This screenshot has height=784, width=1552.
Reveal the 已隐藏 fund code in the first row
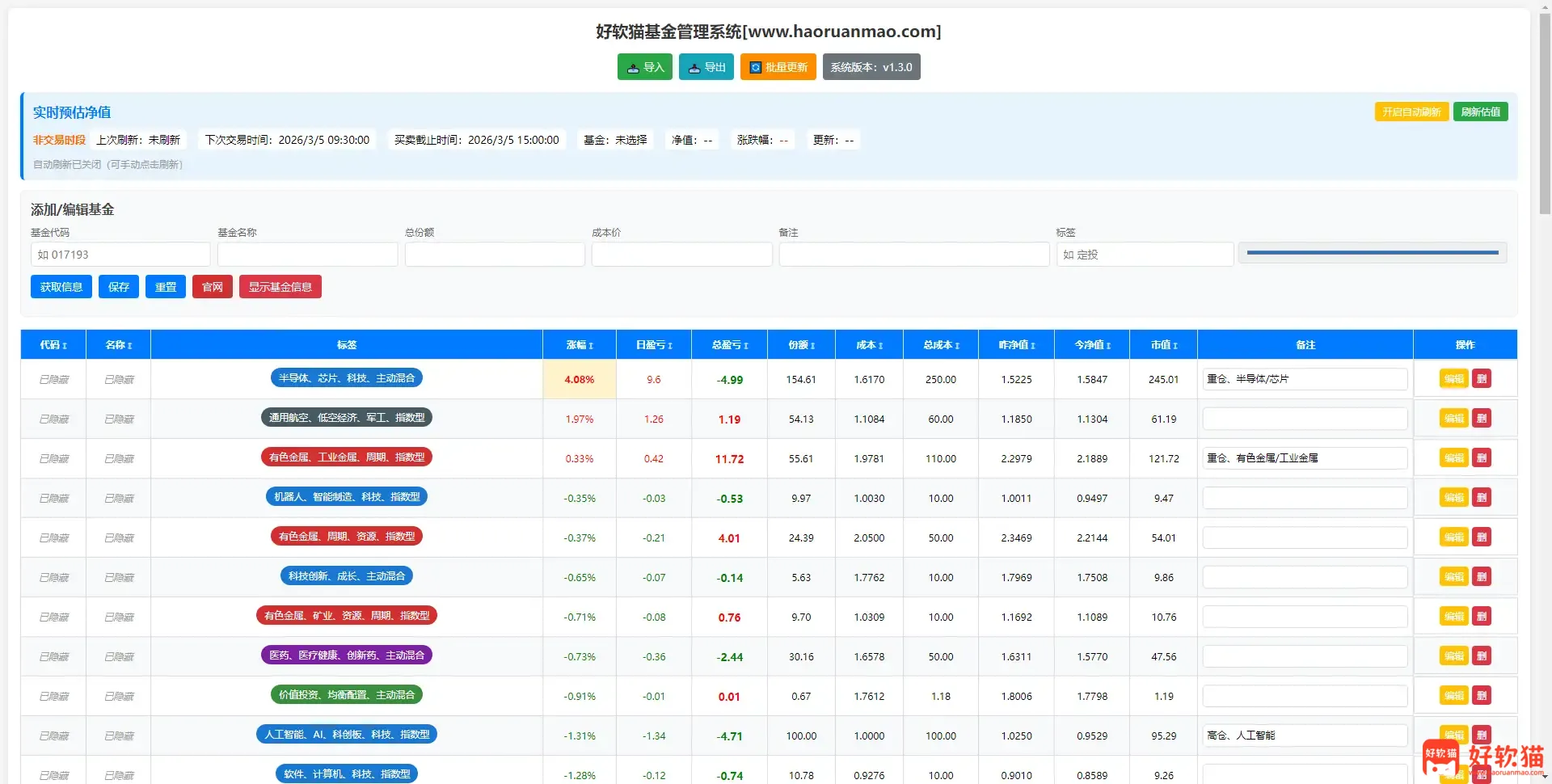click(x=53, y=378)
